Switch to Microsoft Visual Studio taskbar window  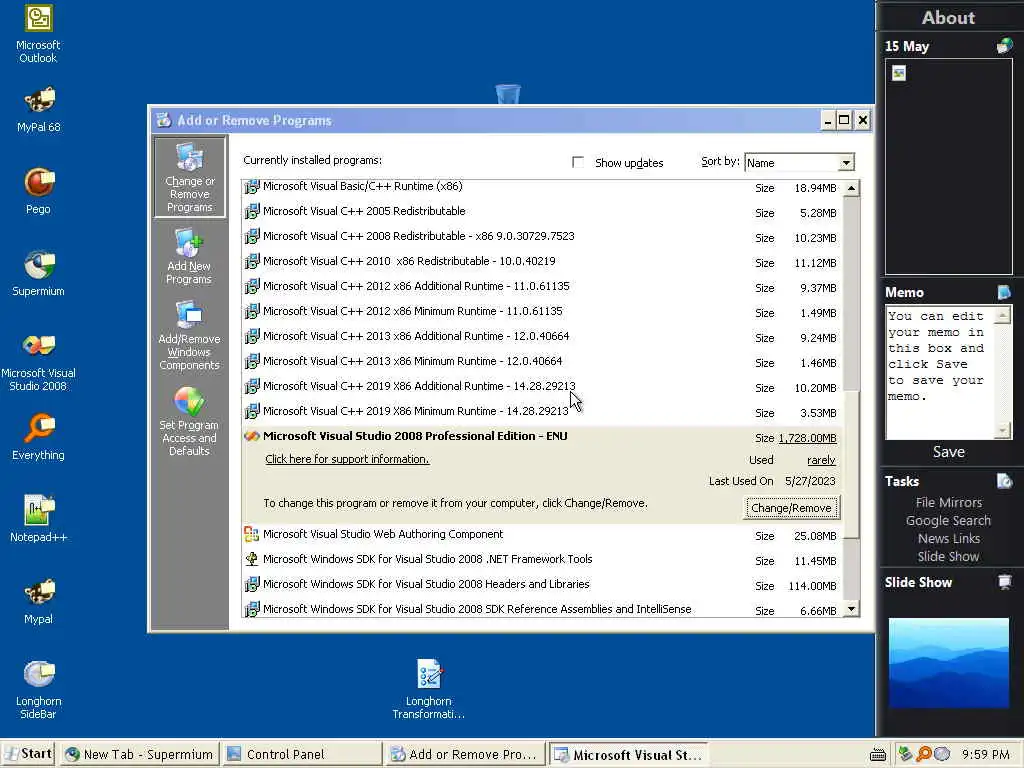pyautogui.click(x=628, y=755)
